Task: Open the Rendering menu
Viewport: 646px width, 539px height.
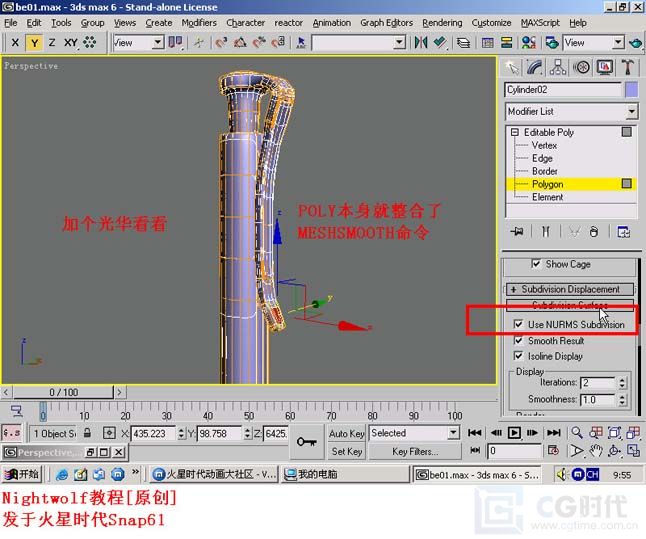Action: coord(442,23)
